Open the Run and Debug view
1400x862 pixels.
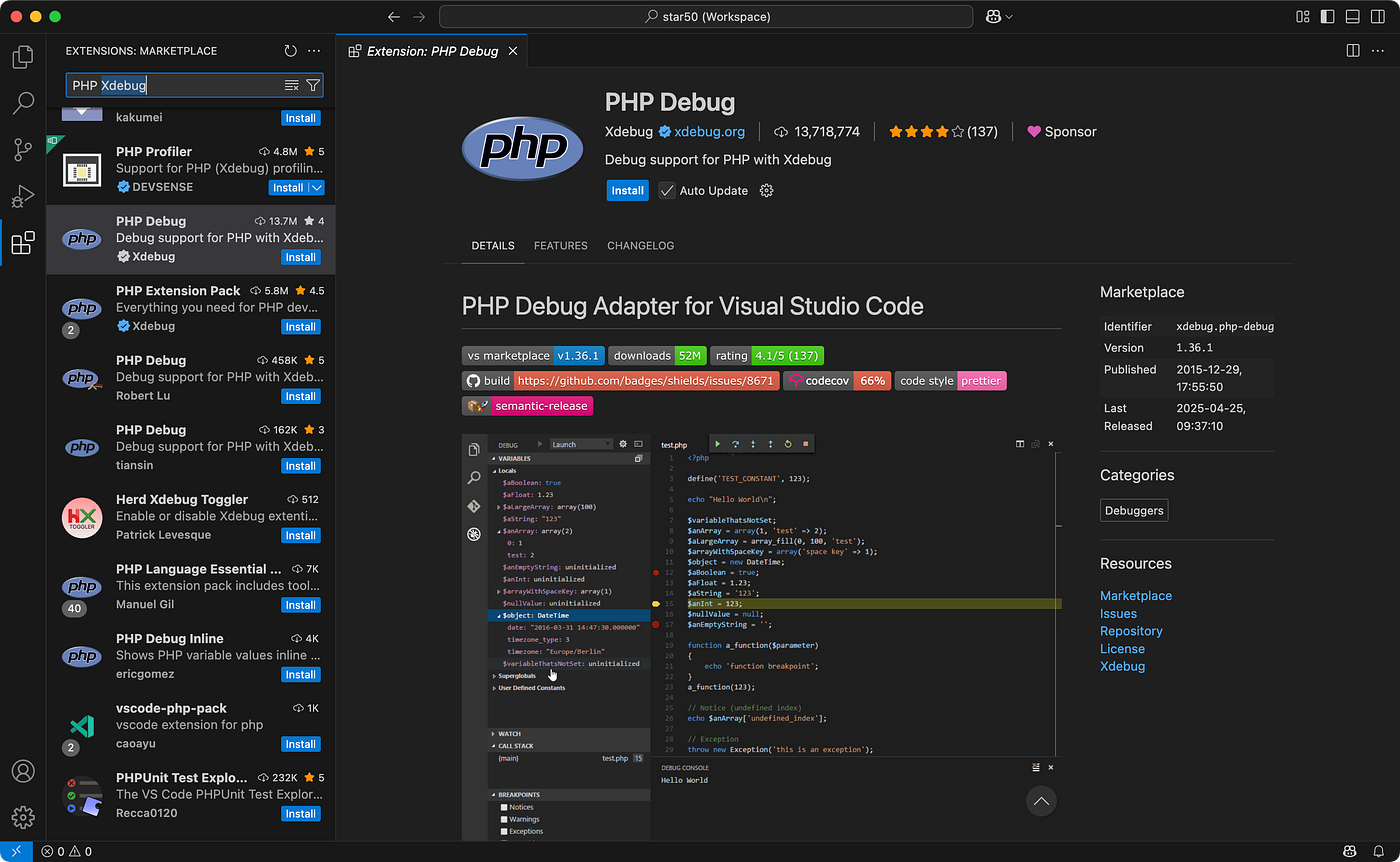coord(22,196)
